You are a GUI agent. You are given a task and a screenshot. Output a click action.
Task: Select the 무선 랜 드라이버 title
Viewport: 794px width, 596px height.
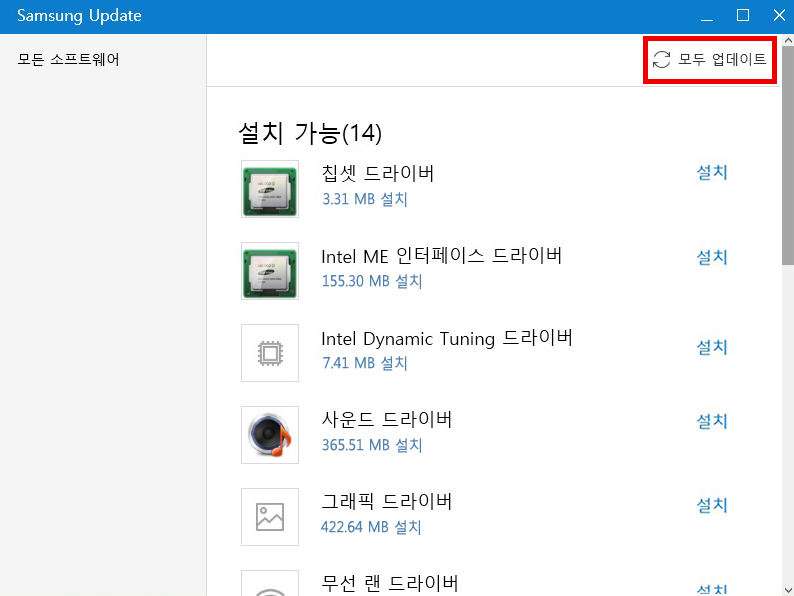[x=390, y=583]
